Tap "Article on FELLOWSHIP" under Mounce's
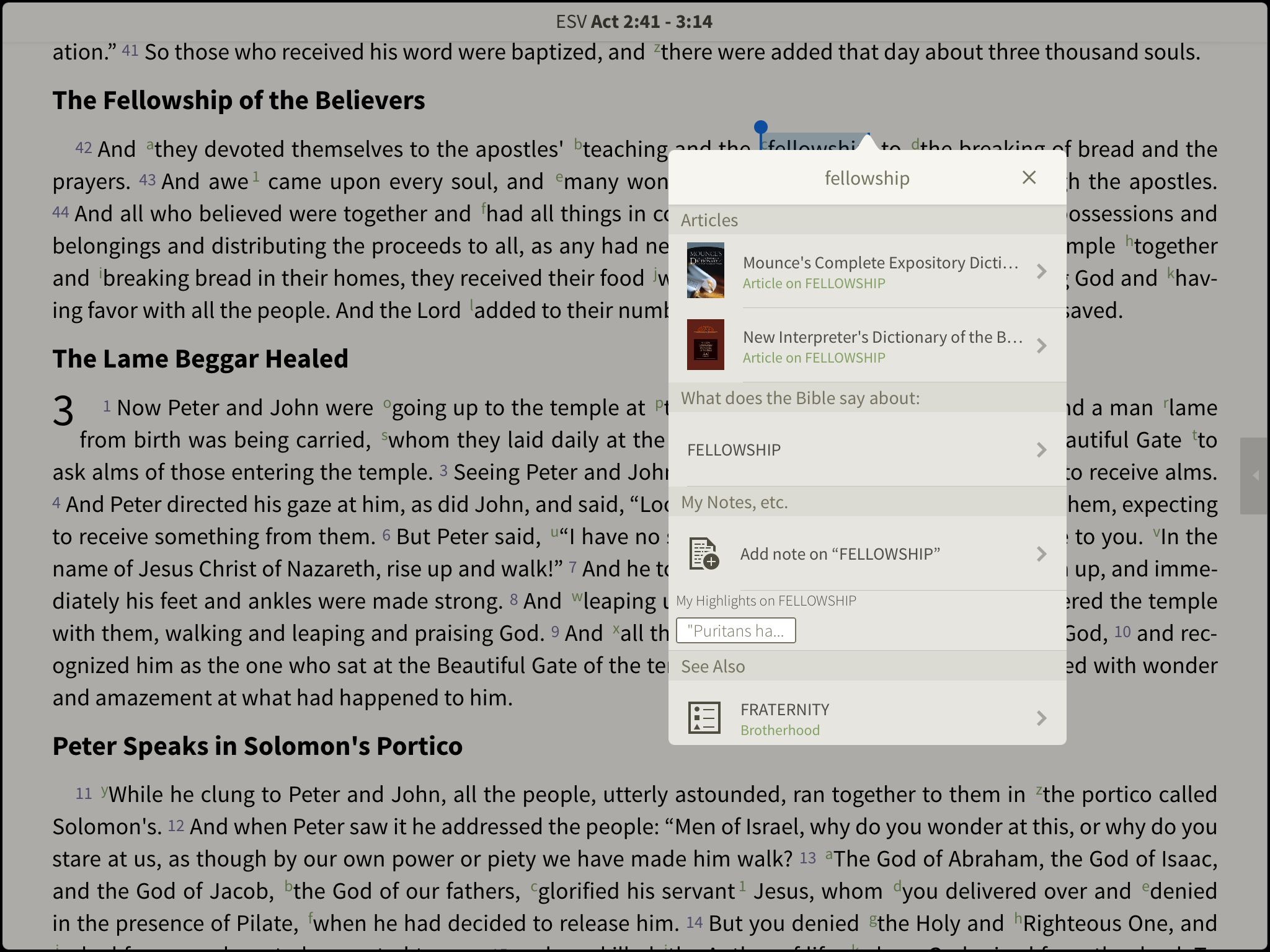The width and height of the screenshot is (1270, 952). tap(814, 283)
